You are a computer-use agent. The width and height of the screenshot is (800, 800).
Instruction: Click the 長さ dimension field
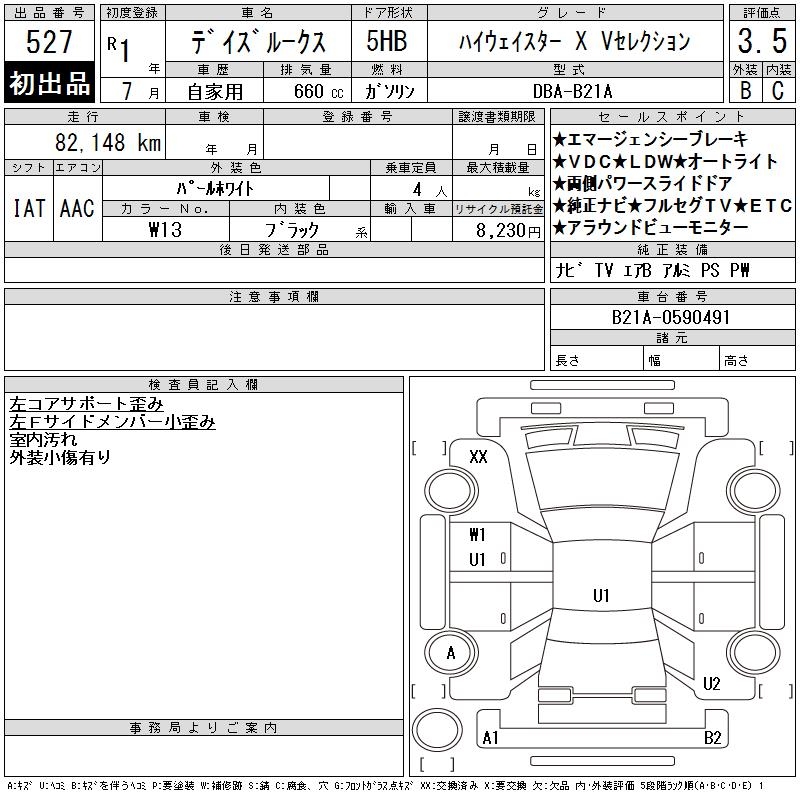coord(596,358)
